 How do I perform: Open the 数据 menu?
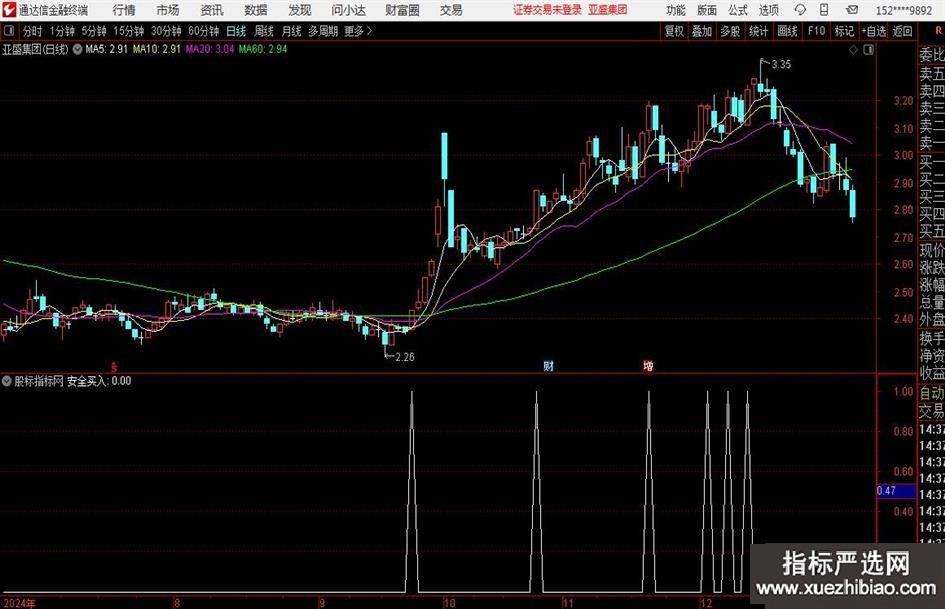pos(256,10)
